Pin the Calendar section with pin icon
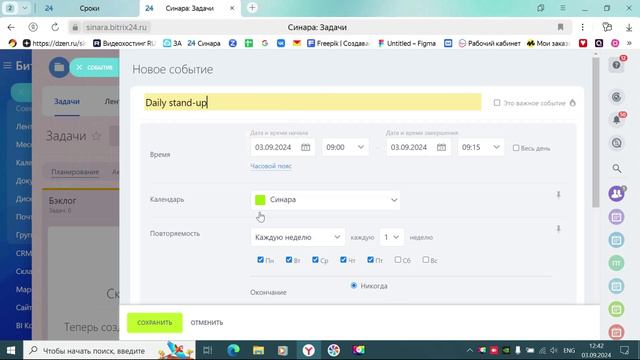The image size is (640, 360). [x=558, y=195]
